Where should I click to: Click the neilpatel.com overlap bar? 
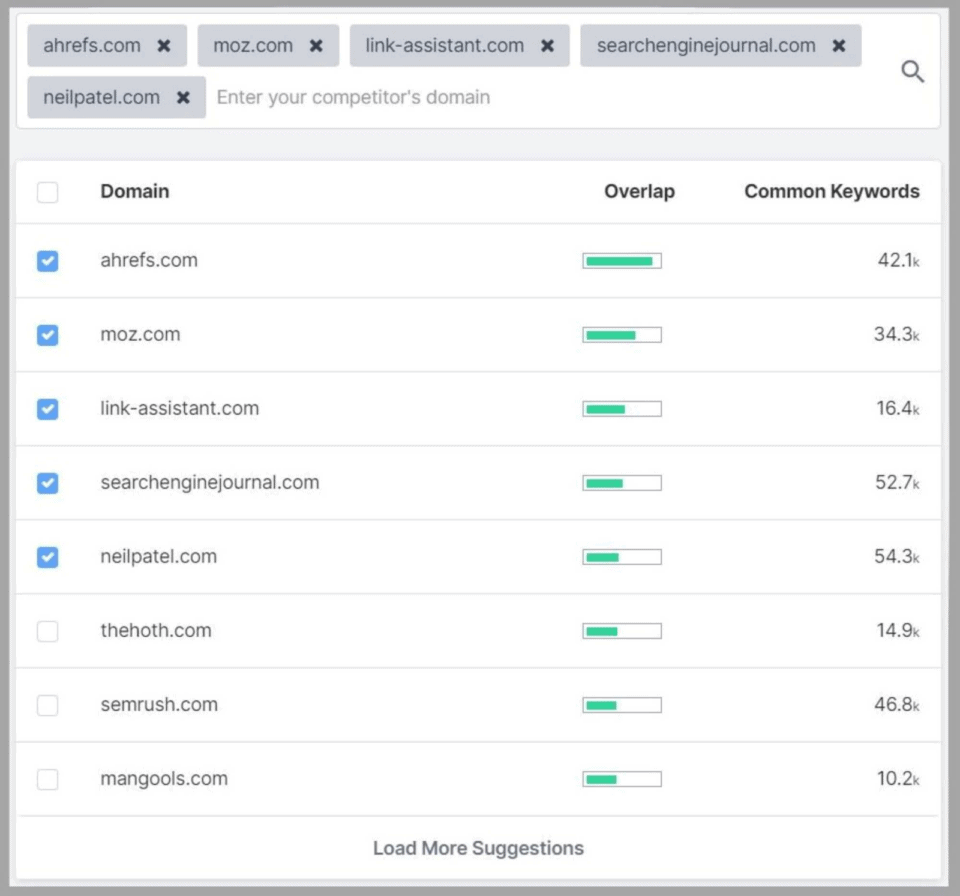[621, 557]
